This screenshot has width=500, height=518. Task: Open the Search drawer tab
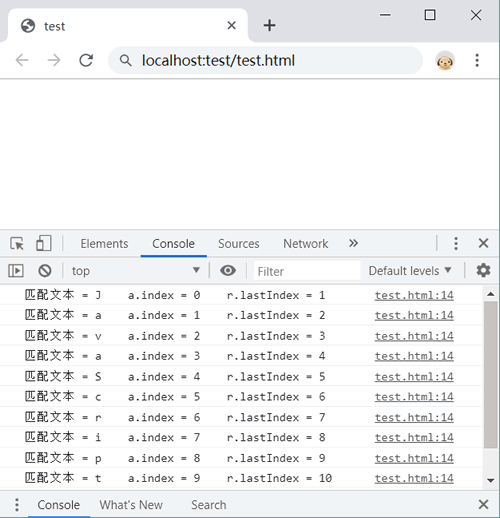[209, 505]
